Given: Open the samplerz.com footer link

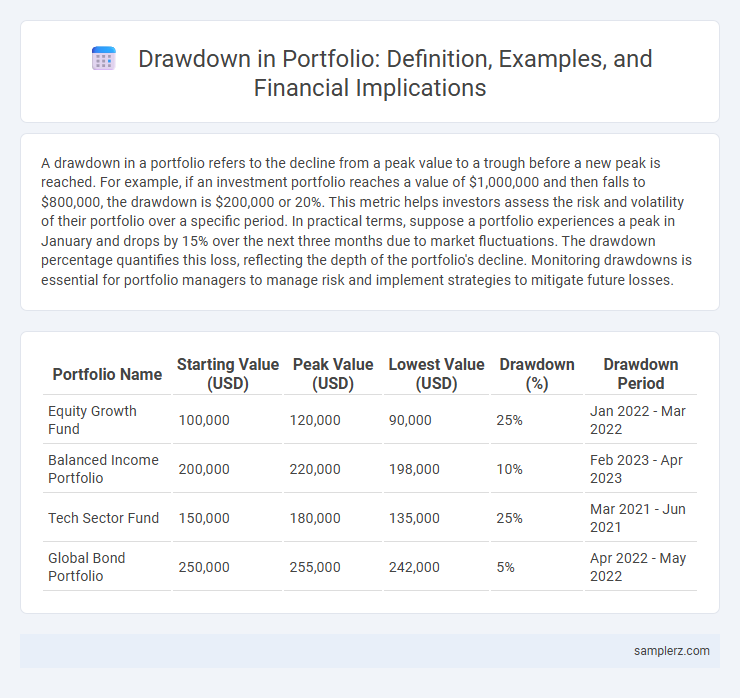Looking at the screenshot, I should click(672, 651).
